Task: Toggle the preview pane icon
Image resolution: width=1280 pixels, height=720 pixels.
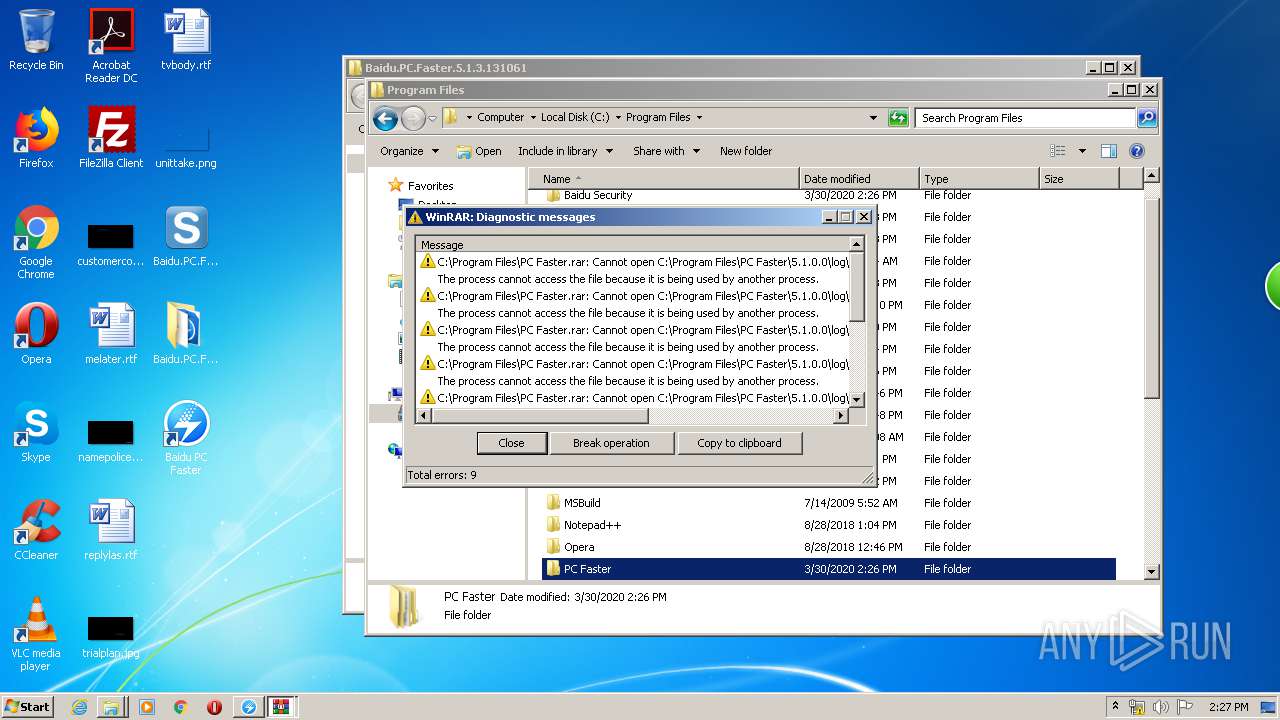Action: [1108, 151]
